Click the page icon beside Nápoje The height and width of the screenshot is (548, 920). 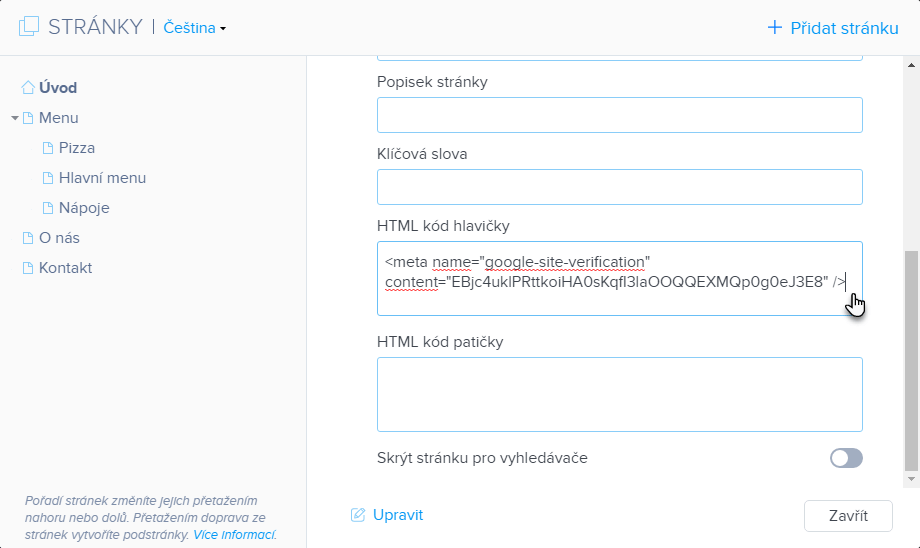coord(48,208)
